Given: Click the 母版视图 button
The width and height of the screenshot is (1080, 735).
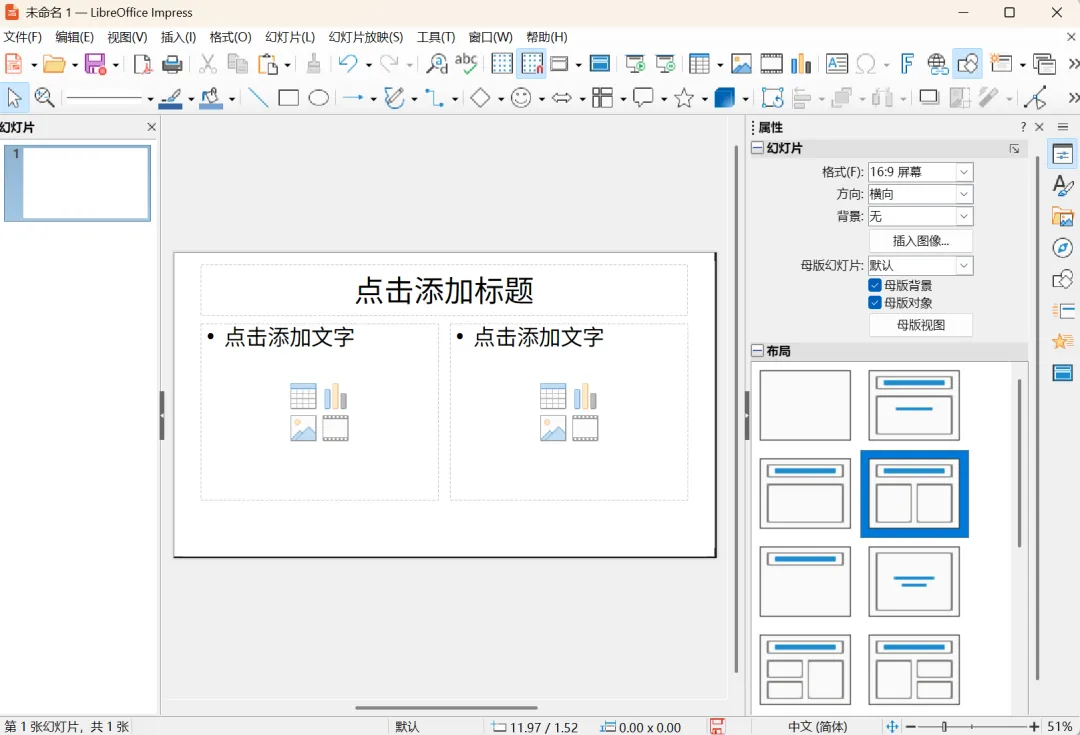Looking at the screenshot, I should click(x=921, y=325).
